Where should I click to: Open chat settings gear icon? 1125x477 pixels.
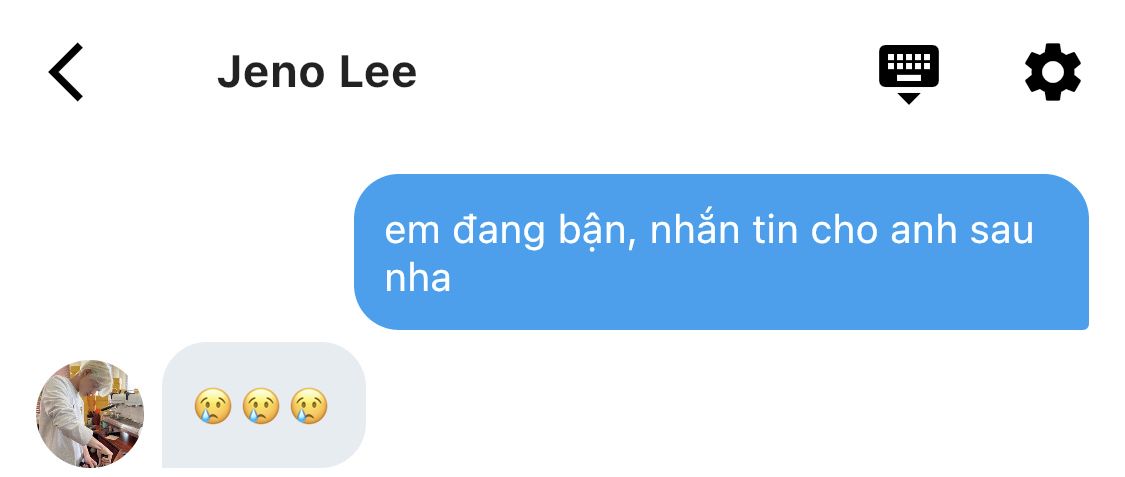click(1053, 72)
